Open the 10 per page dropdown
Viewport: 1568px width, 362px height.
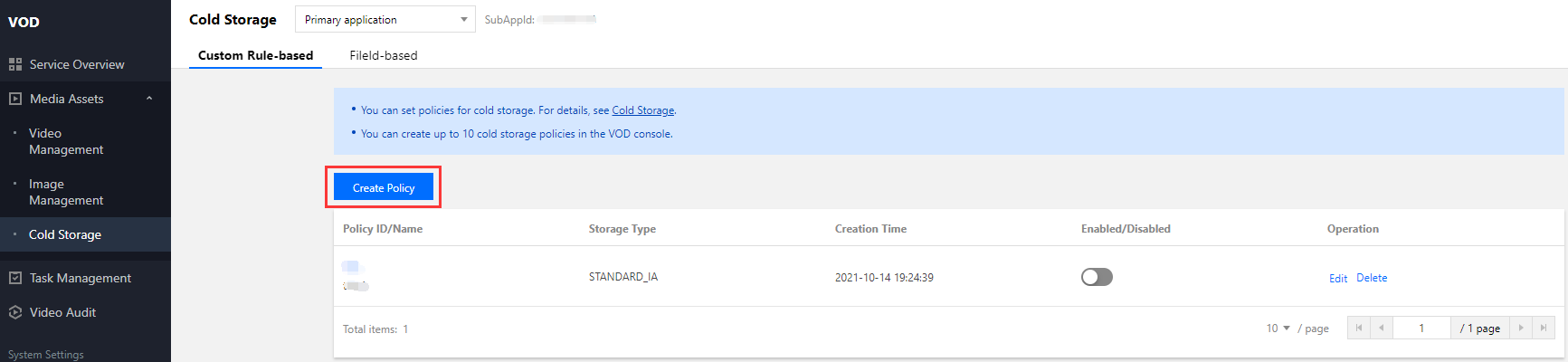coord(1278,328)
